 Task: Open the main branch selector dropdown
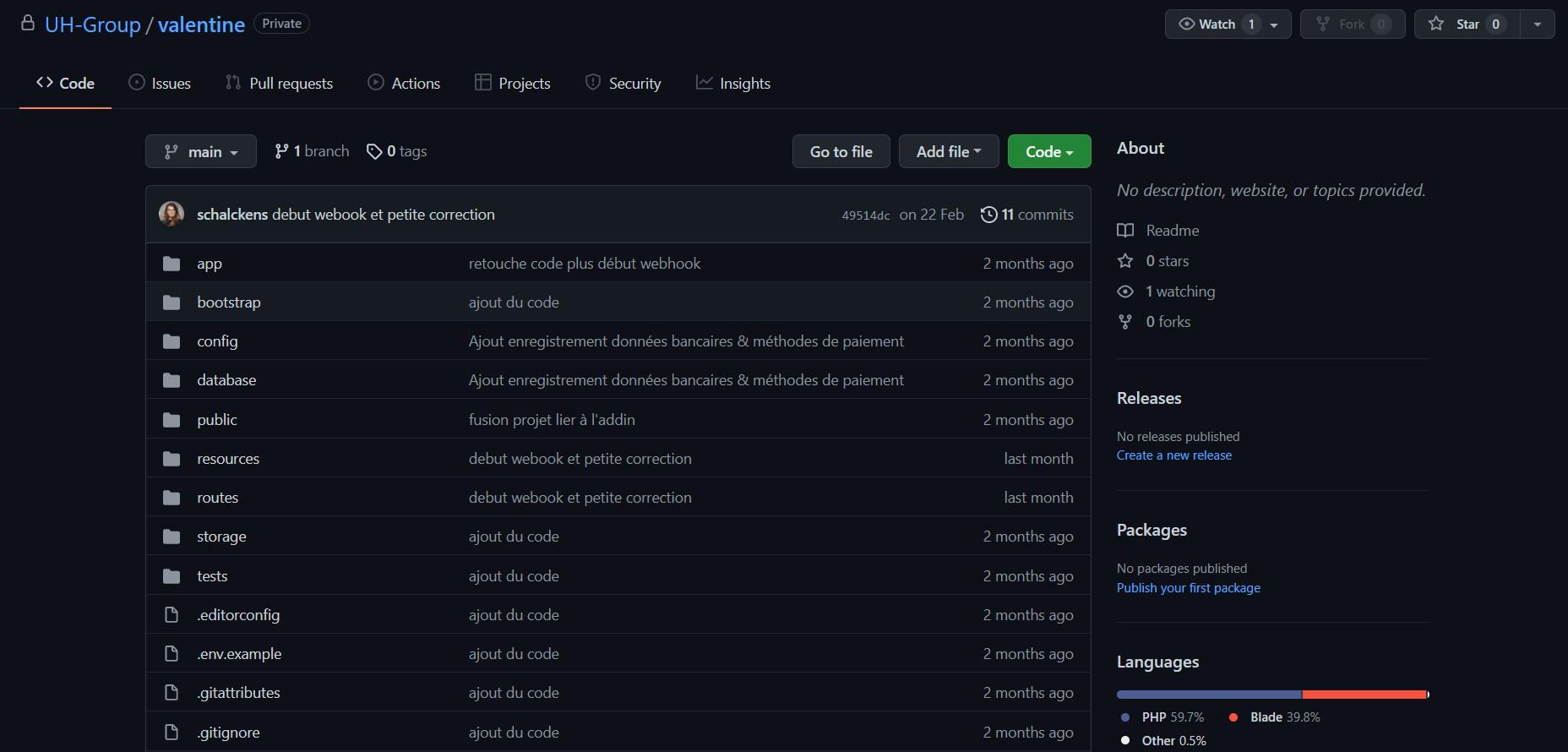coord(201,151)
